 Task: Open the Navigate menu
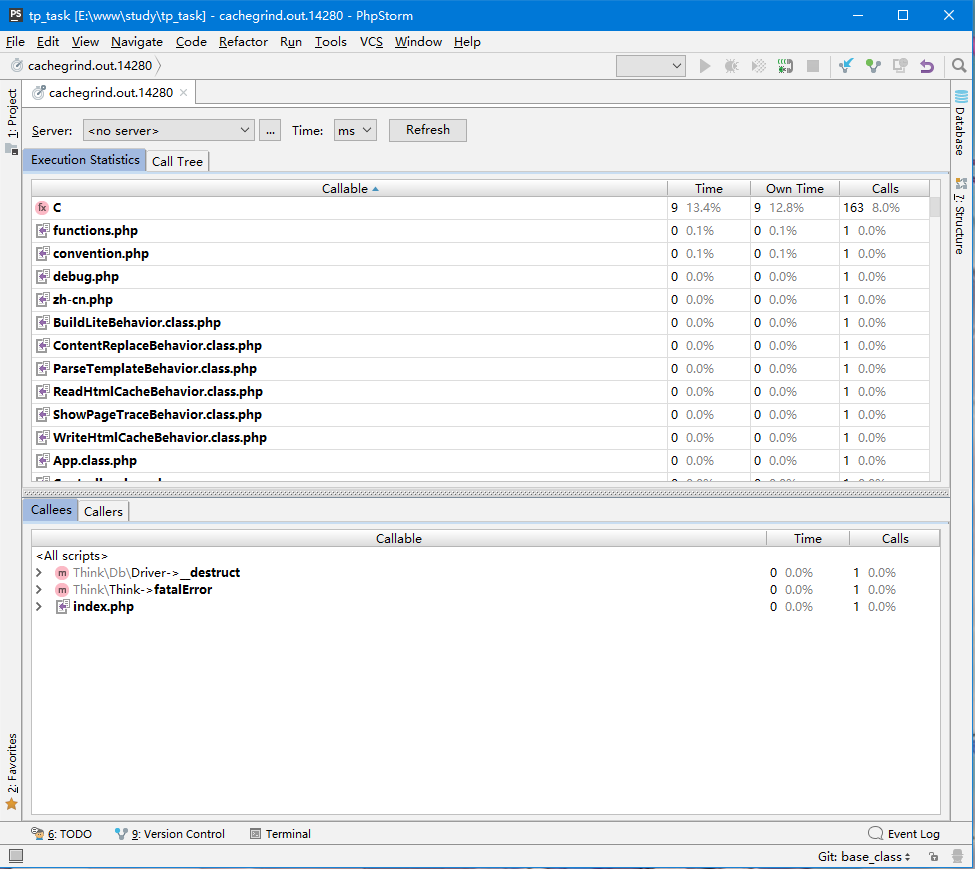137,42
